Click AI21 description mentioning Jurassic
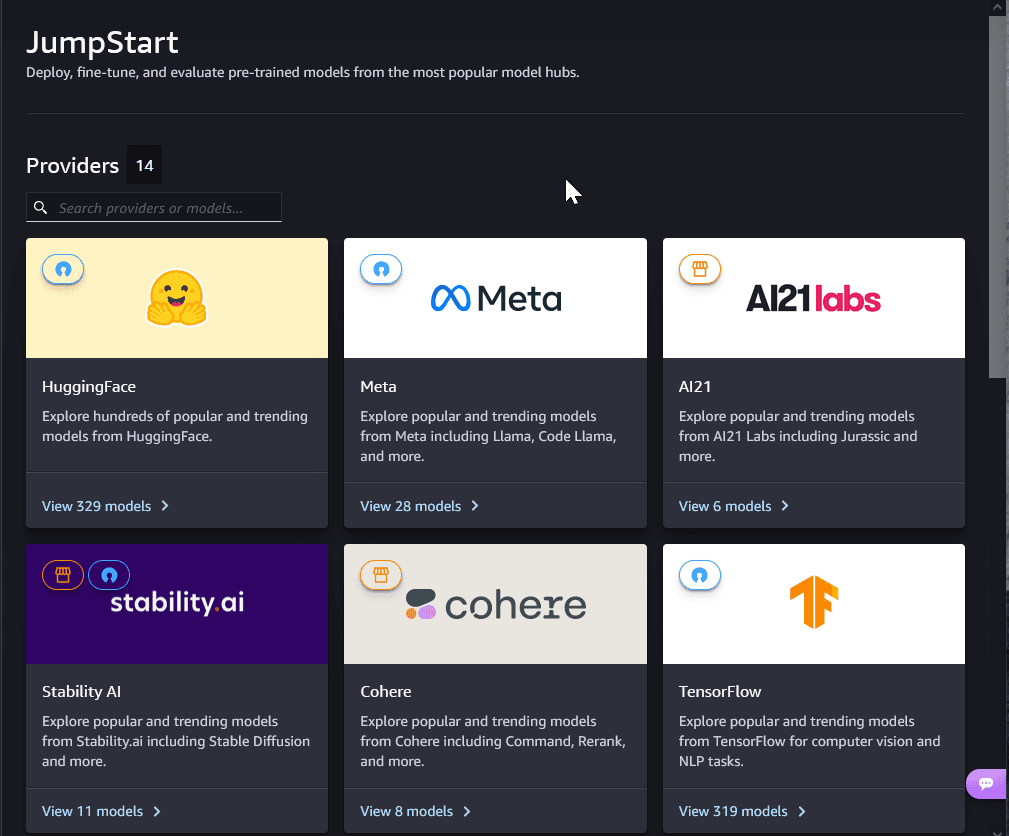 798,436
